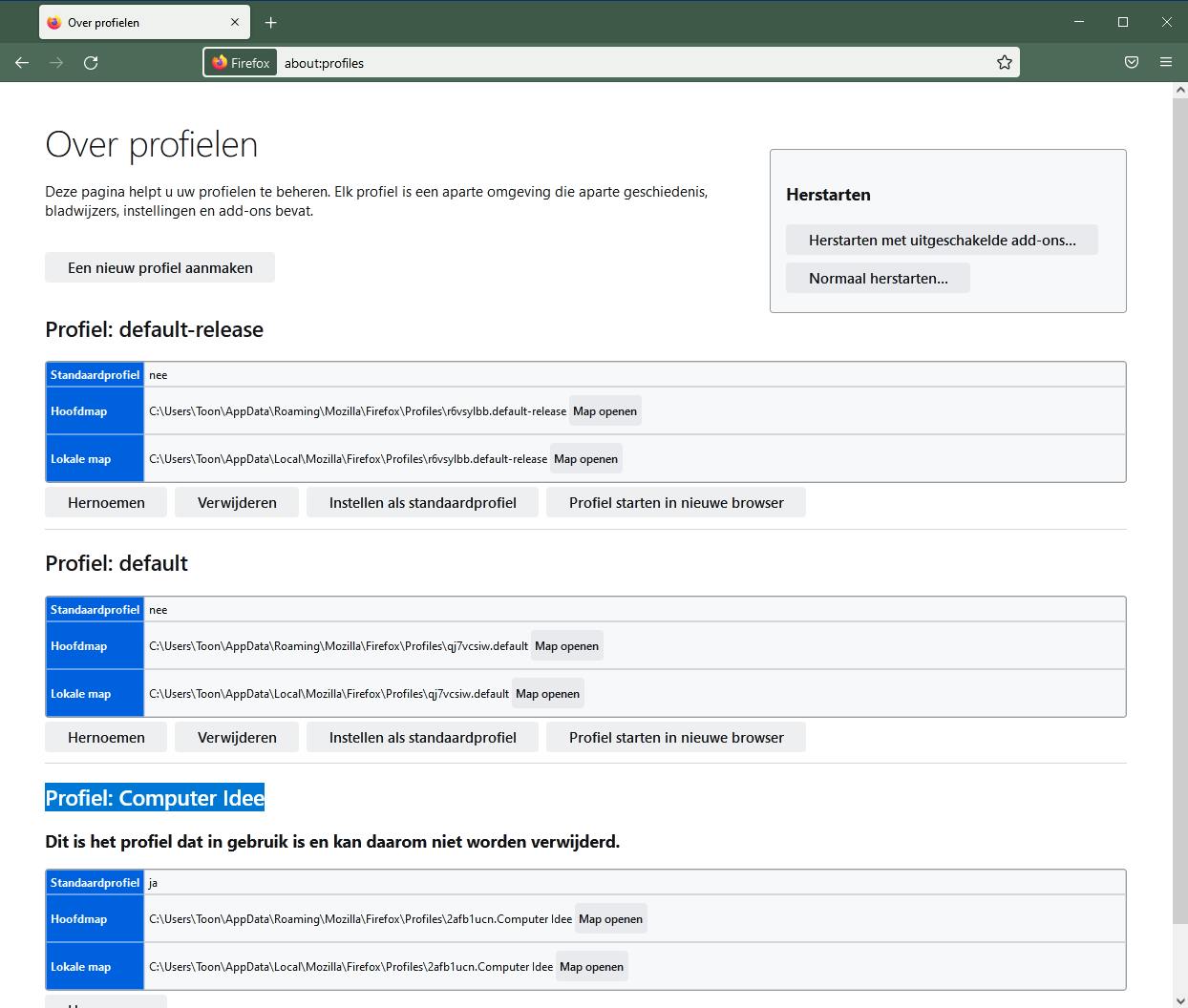Click the back navigation arrow

[22, 63]
